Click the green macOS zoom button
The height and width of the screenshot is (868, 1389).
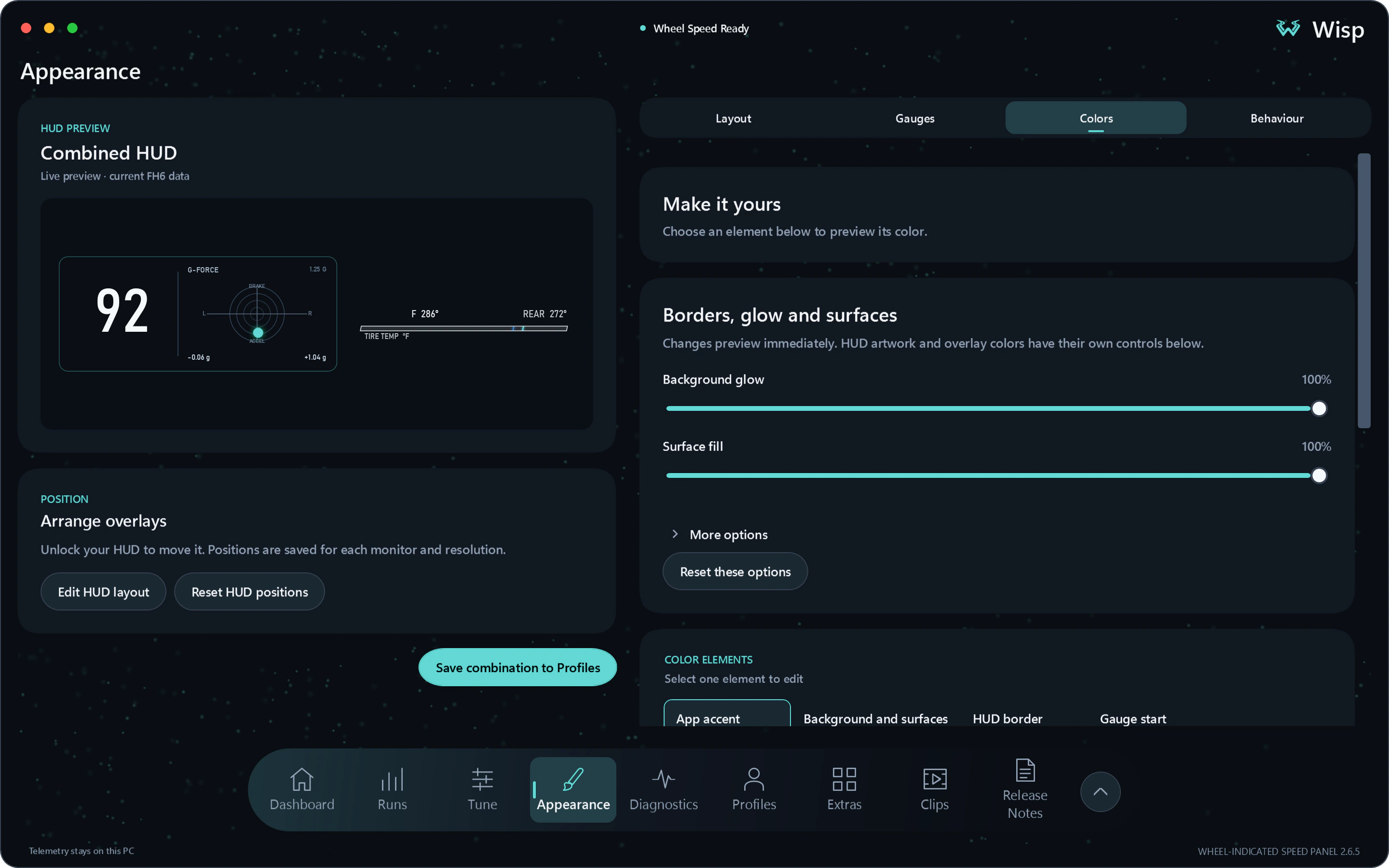click(x=72, y=28)
